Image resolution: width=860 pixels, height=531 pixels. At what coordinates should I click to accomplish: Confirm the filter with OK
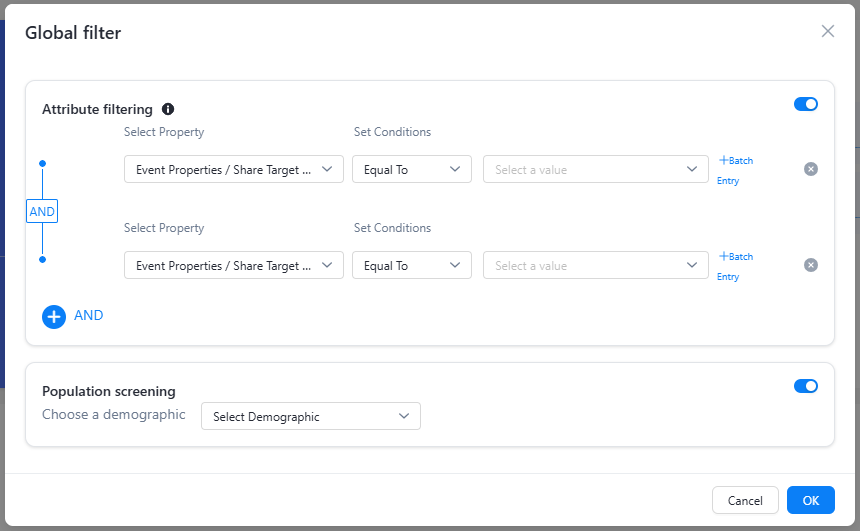810,500
